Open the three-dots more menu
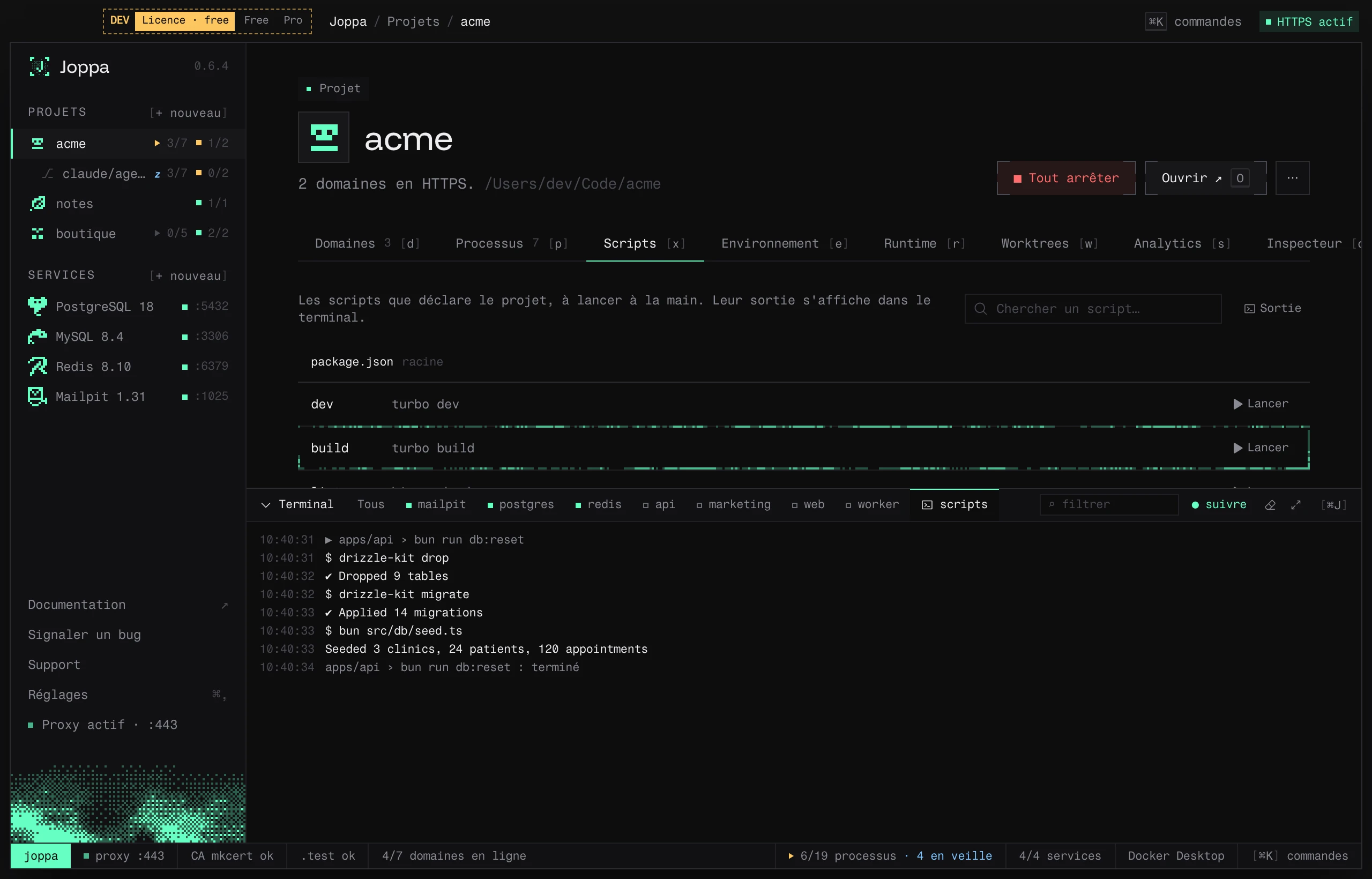The width and height of the screenshot is (1372, 879). [x=1293, y=178]
